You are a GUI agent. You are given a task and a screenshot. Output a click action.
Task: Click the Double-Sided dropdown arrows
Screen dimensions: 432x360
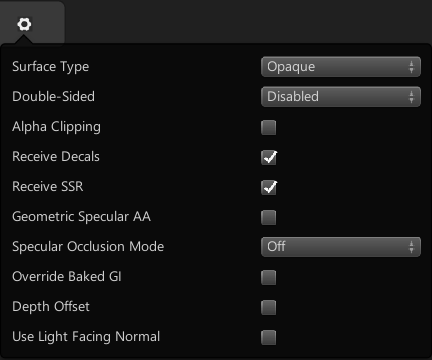click(412, 97)
